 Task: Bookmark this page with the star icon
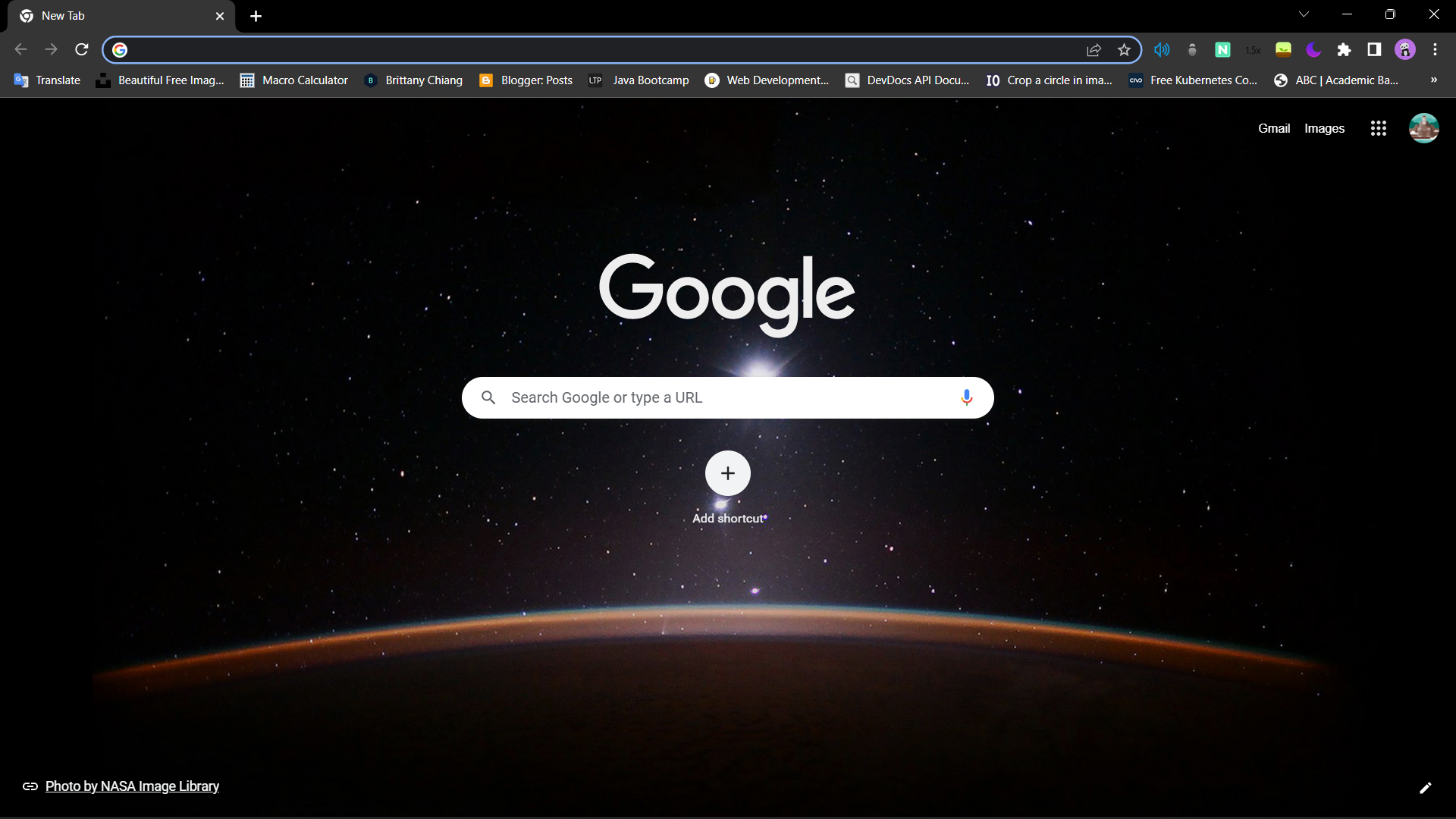tap(1124, 49)
